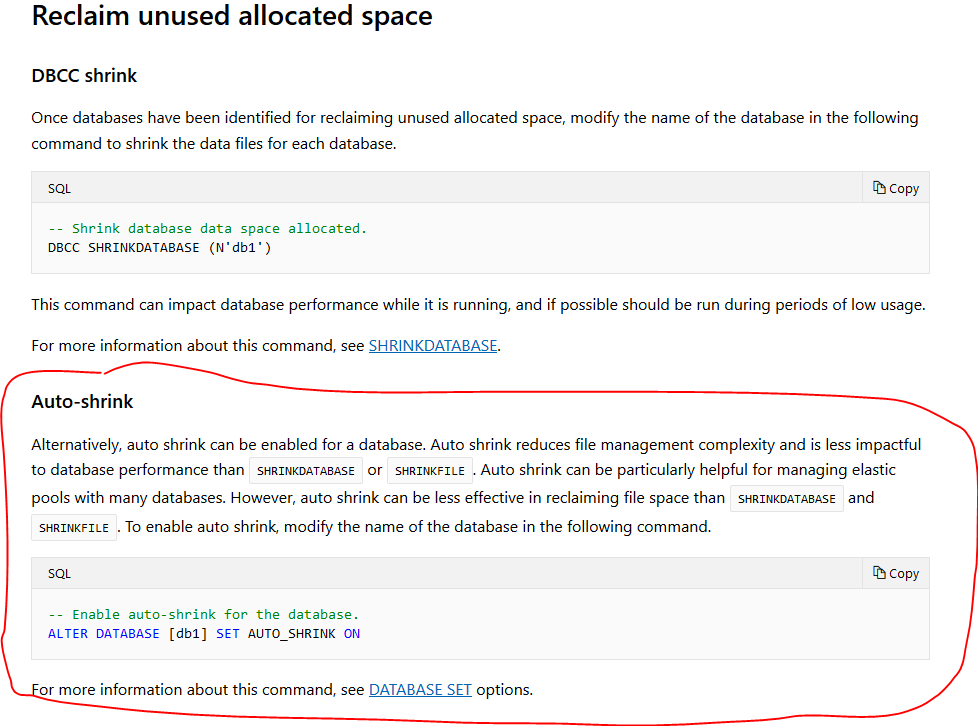
Task: Click the inline SHRINKFILE code after 'or'
Action: [430, 471]
